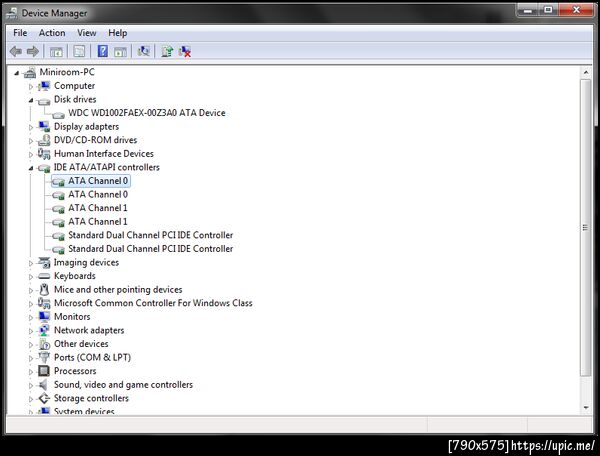The width and height of the screenshot is (600, 456).
Task: Click the vertical scrollbar up arrow
Action: (586, 72)
